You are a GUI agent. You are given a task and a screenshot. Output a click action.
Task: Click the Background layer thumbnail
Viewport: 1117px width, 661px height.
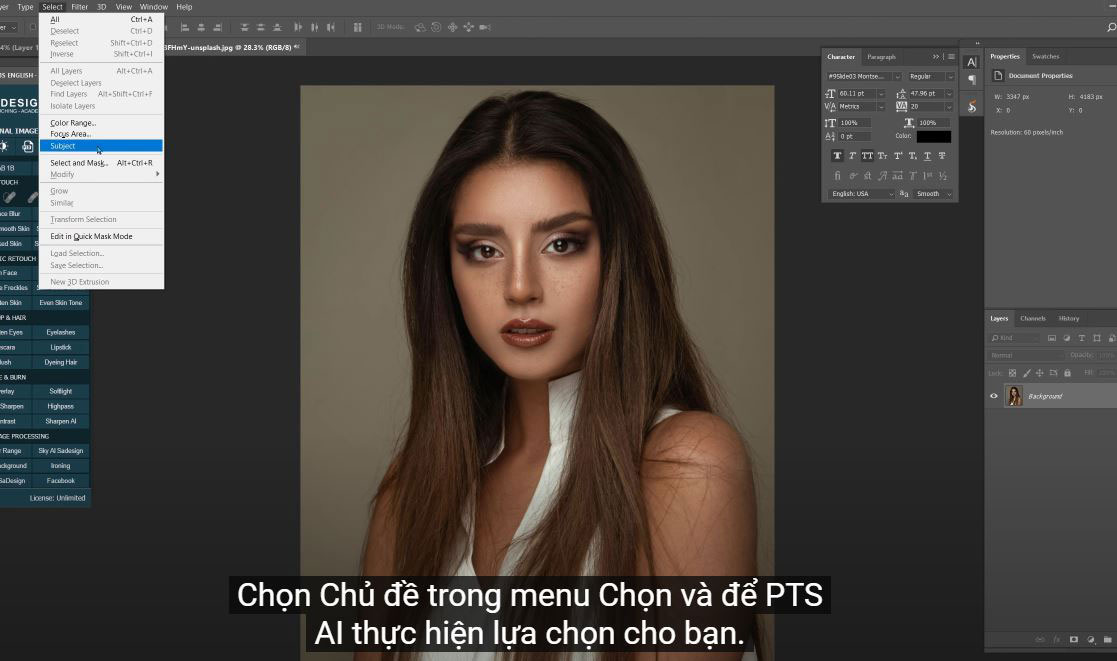(1013, 395)
